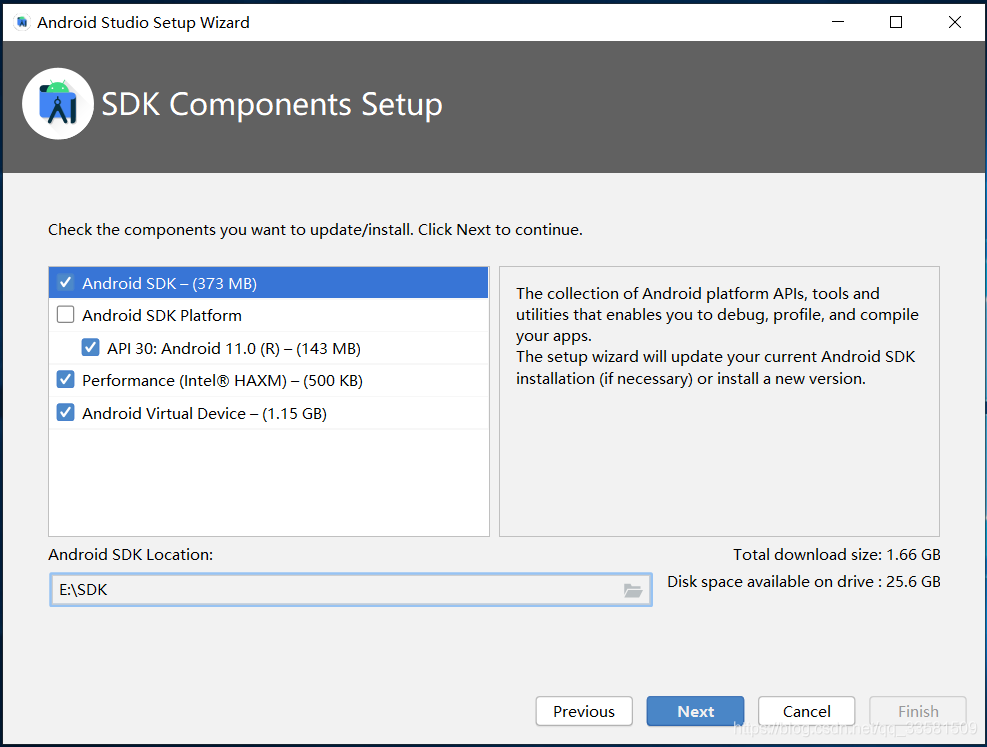The image size is (987, 747).
Task: Select the Android SDK Platform row
Action: [269, 315]
